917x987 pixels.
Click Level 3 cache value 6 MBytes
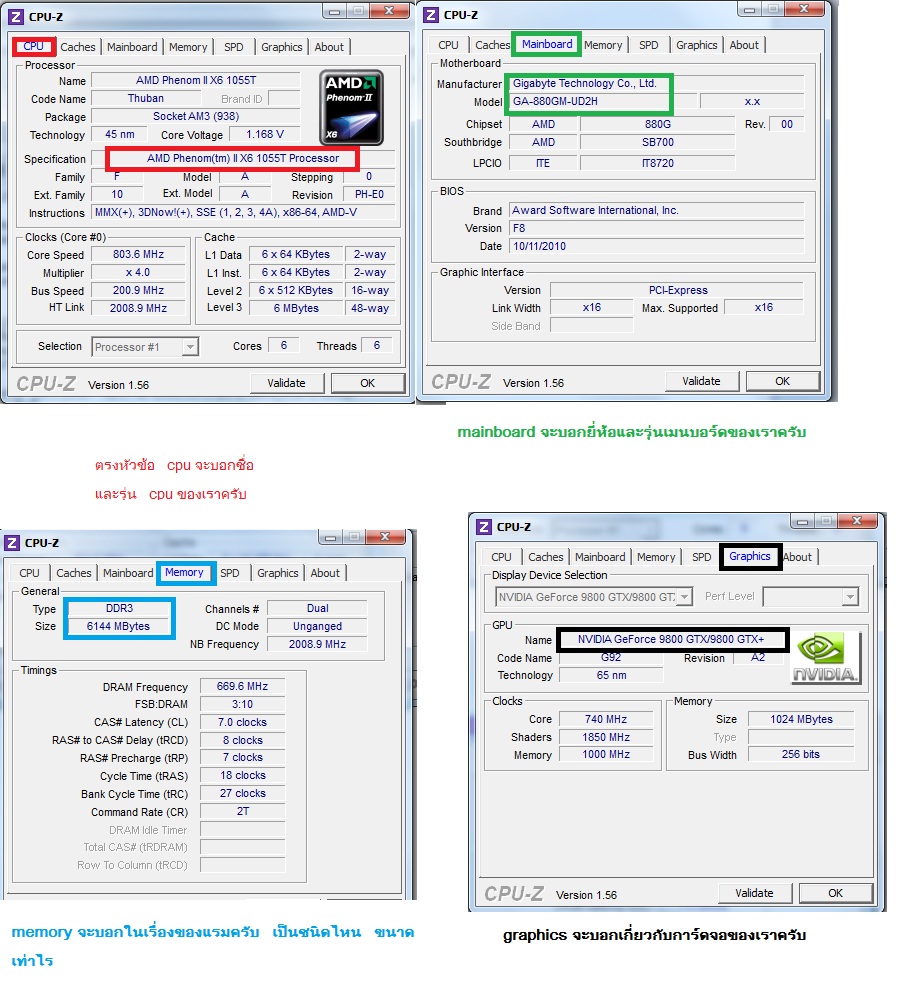pyautogui.click(x=296, y=308)
